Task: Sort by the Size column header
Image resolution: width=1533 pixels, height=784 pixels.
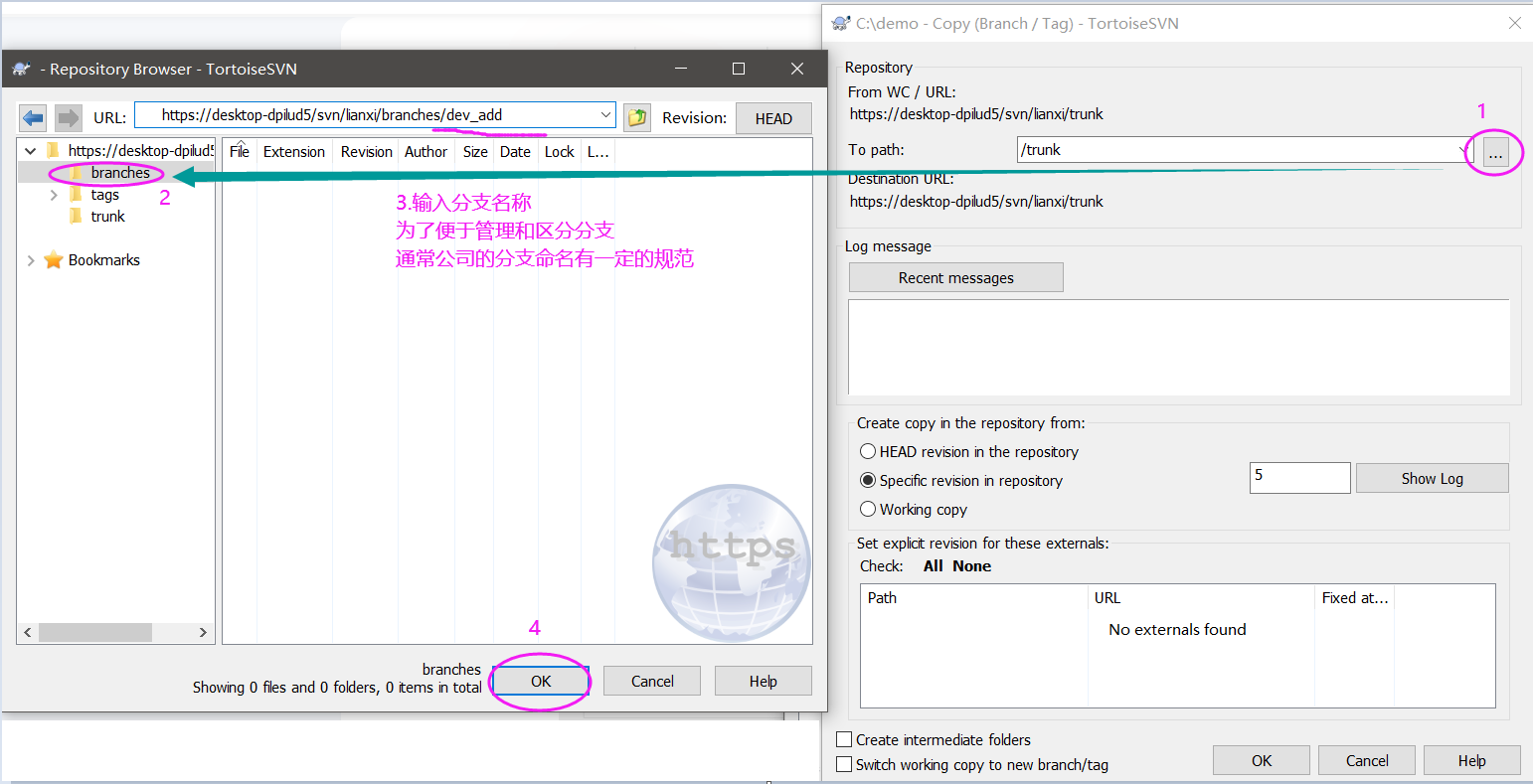Action: (x=475, y=152)
